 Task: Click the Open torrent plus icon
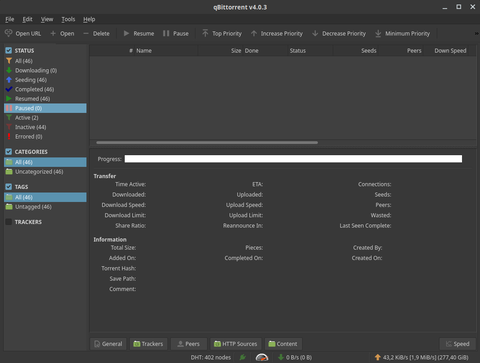click(53, 33)
